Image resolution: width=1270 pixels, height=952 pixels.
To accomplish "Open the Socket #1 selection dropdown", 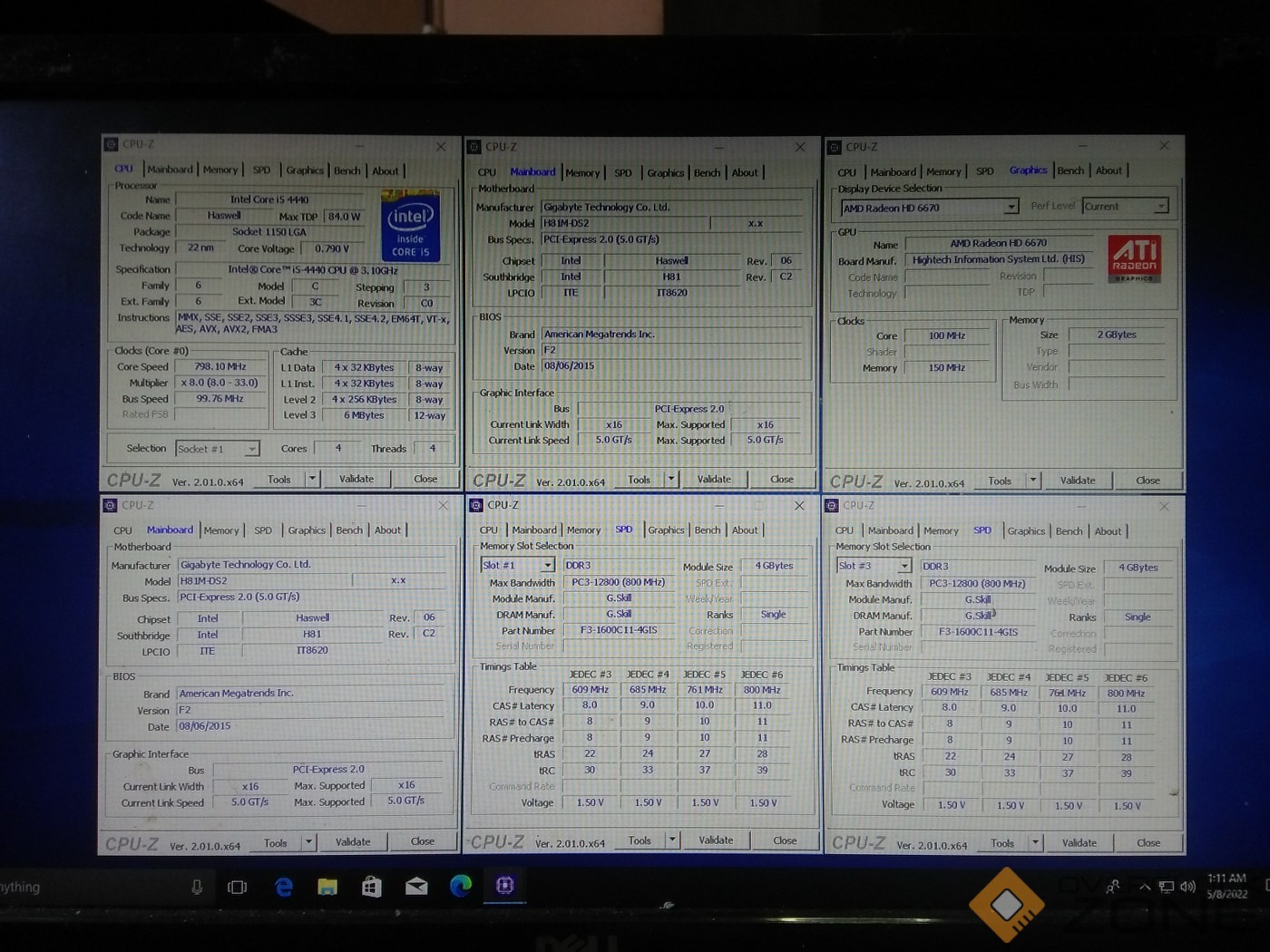I will pyautogui.click(x=251, y=449).
